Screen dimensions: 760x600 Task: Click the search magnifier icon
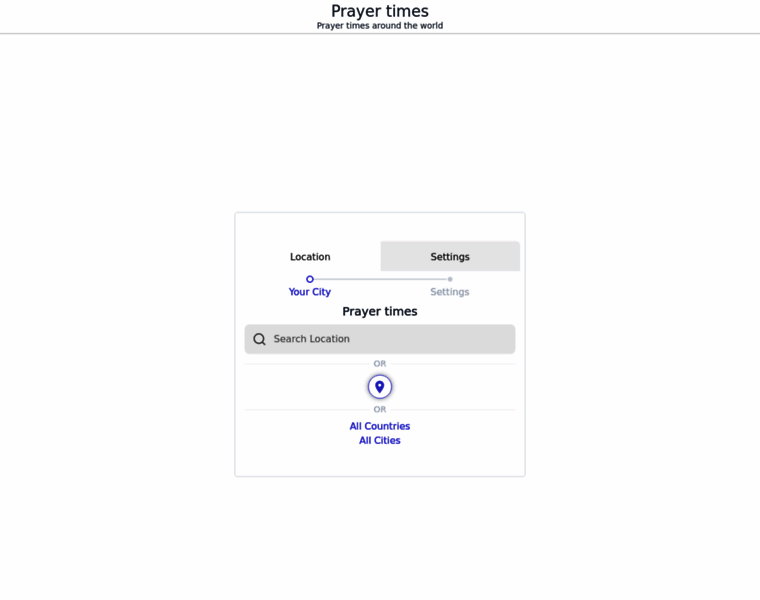click(x=259, y=339)
